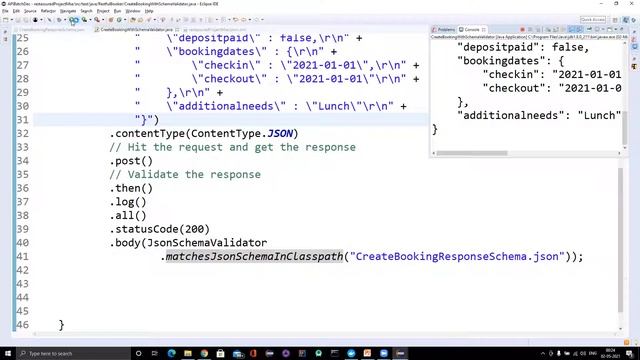Click the Clear Console icon
Image resolution: width=640 pixels, height=360 pixels.
click(x=548, y=29)
